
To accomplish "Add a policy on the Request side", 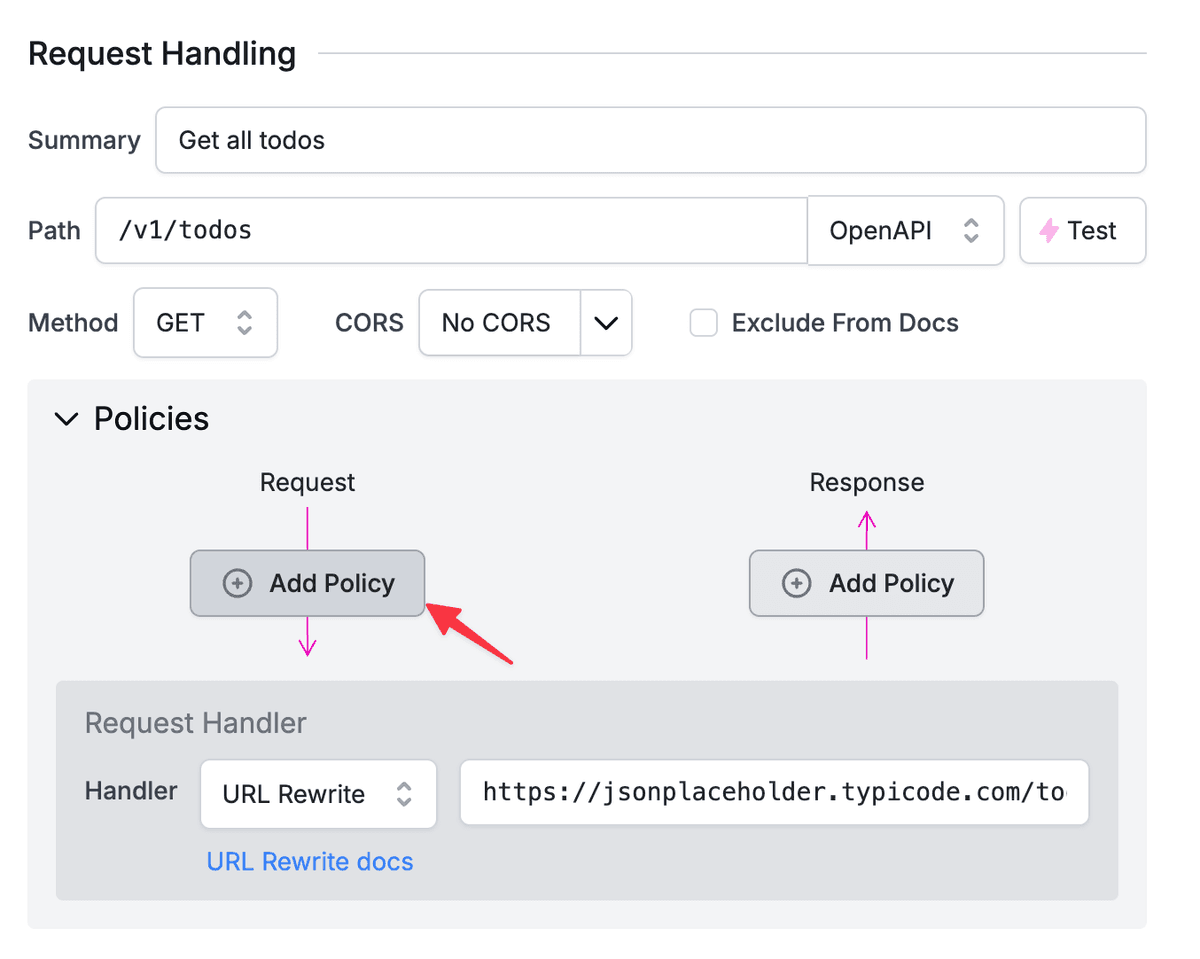I will pyautogui.click(x=307, y=583).
